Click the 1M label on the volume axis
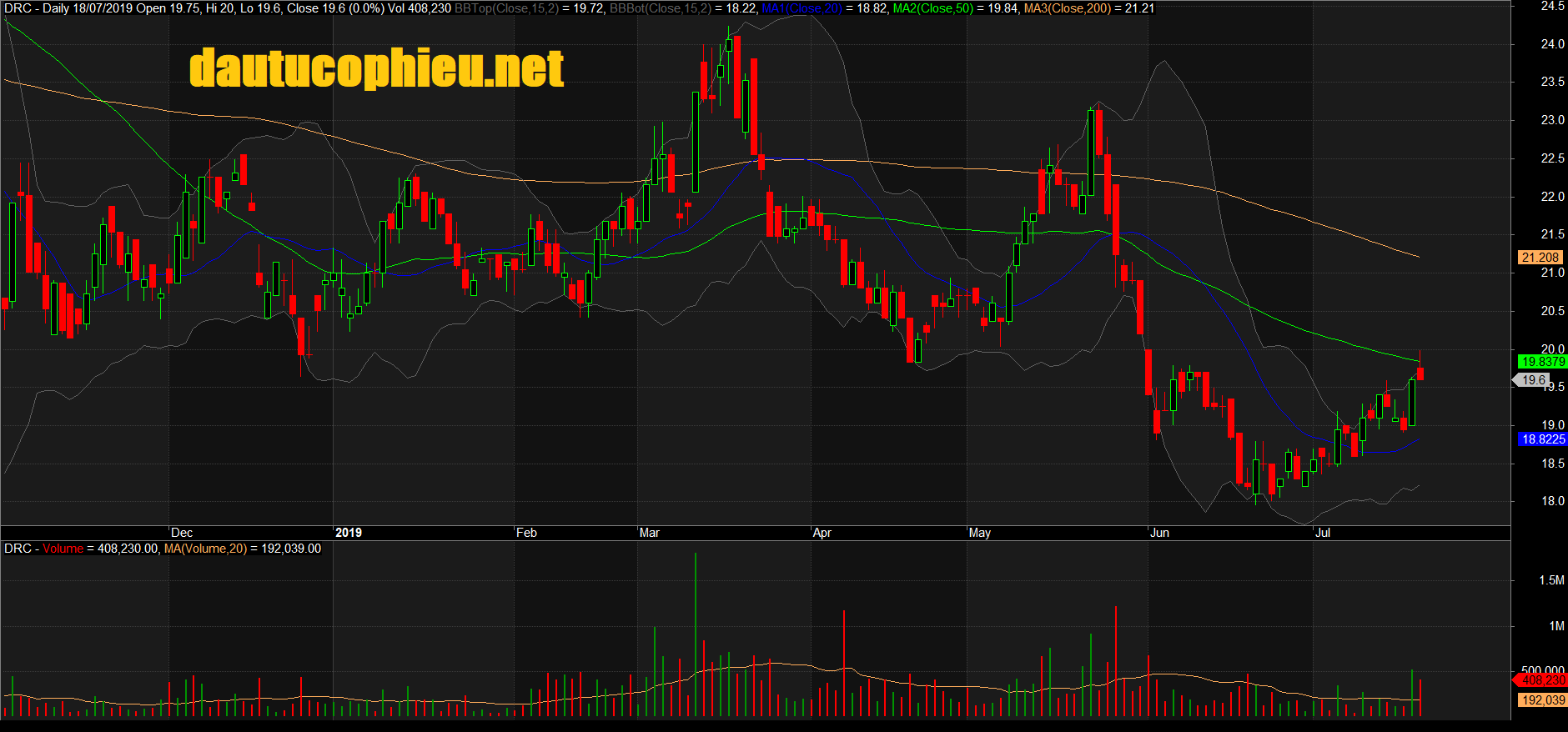Screen dimensions: 1568x732 click(1556, 626)
